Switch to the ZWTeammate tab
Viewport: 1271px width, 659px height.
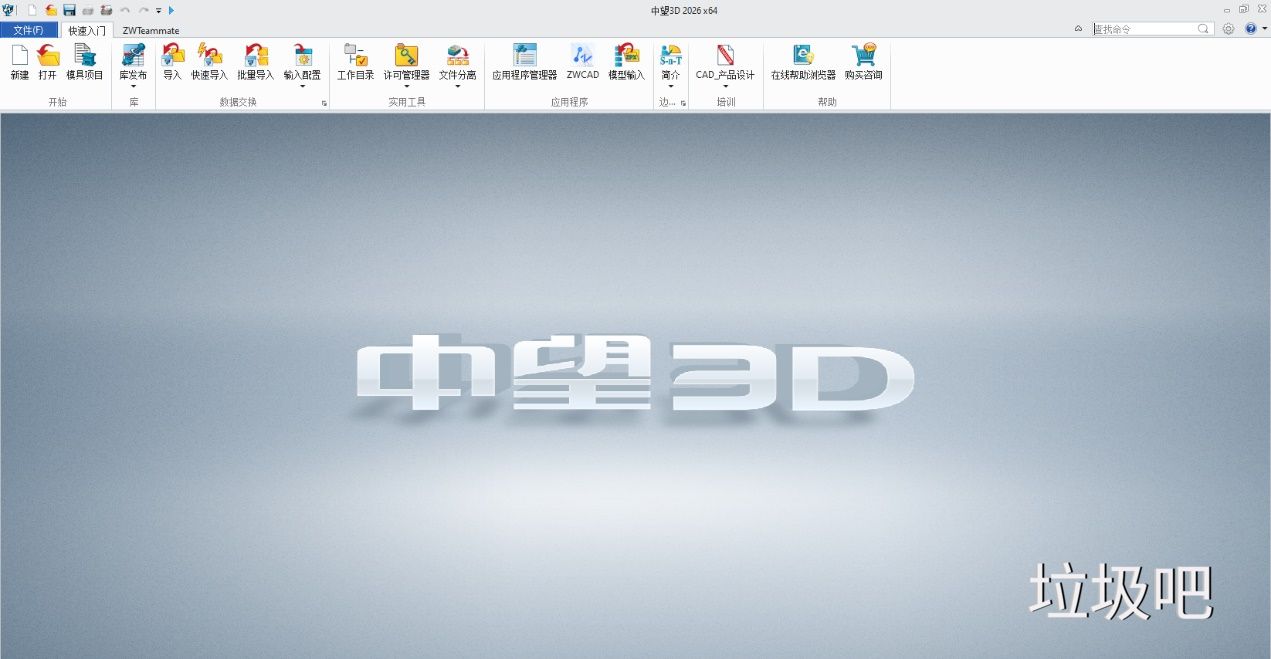pyautogui.click(x=151, y=30)
